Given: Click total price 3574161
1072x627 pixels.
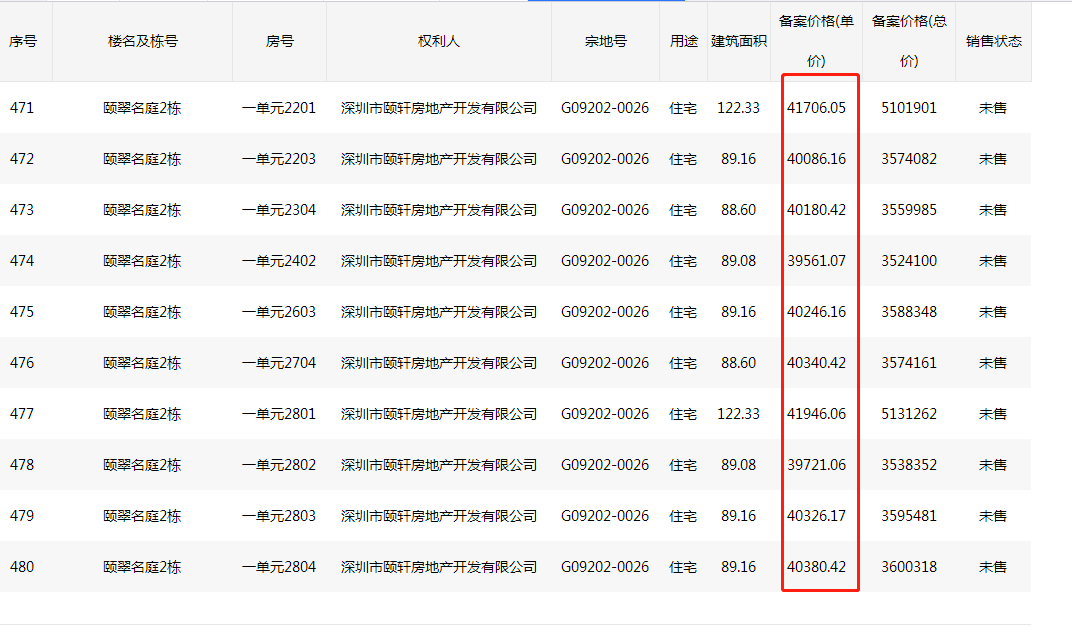Looking at the screenshot, I should (909, 362).
